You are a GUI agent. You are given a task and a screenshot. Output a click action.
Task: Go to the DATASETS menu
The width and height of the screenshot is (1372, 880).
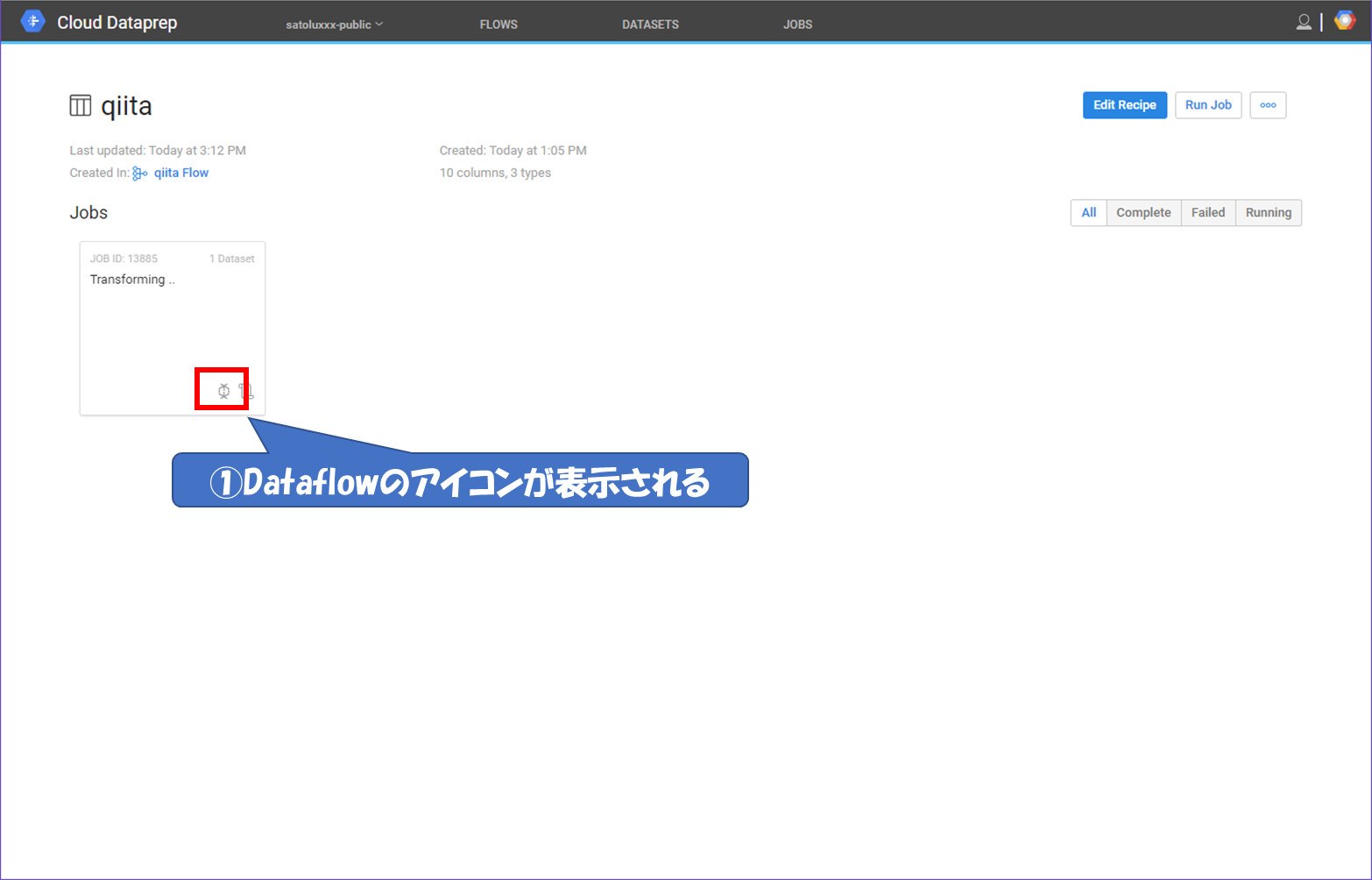pyautogui.click(x=650, y=25)
